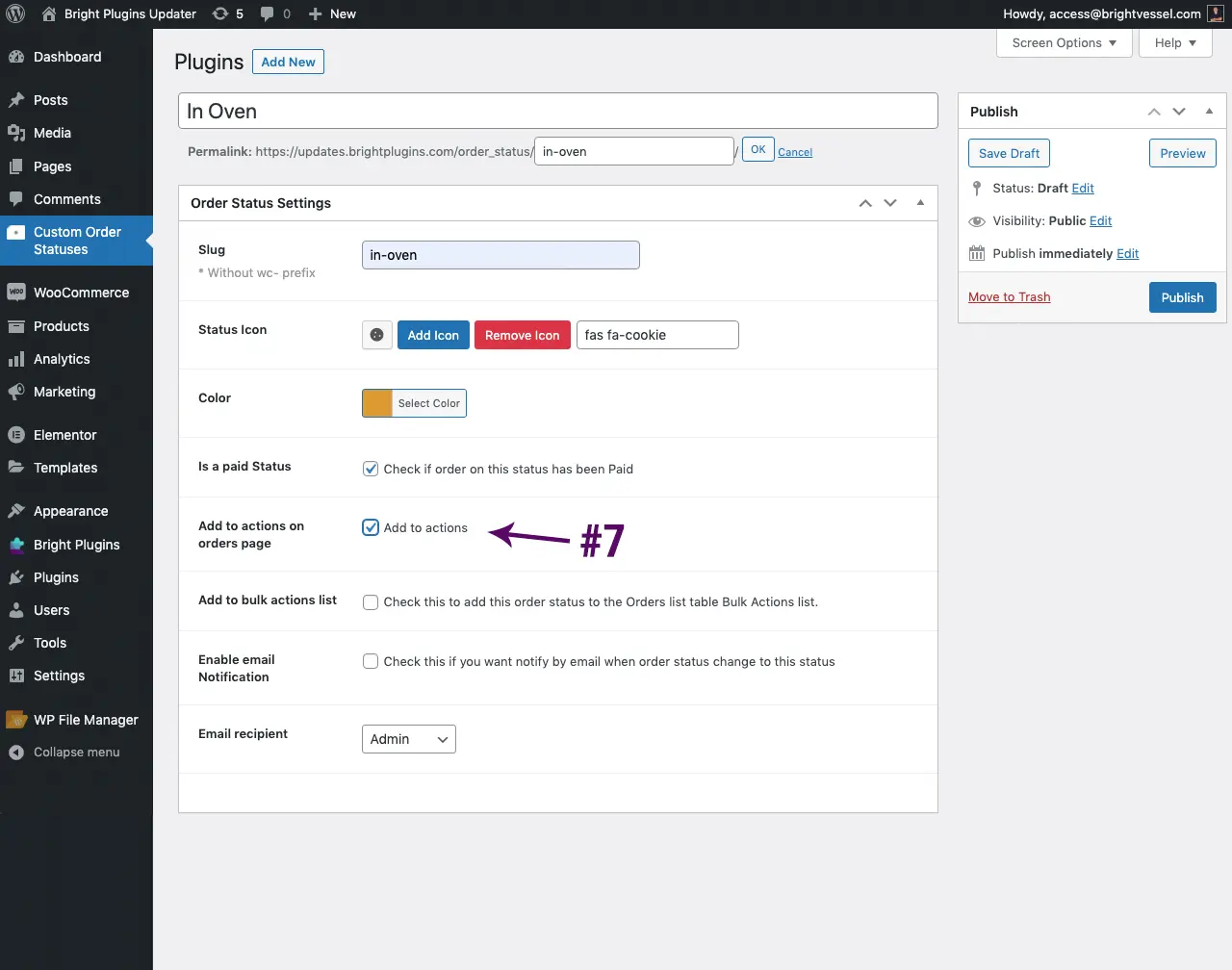Click the current status icon preview circle
Viewport: 1232px width, 970px height.
click(376, 334)
